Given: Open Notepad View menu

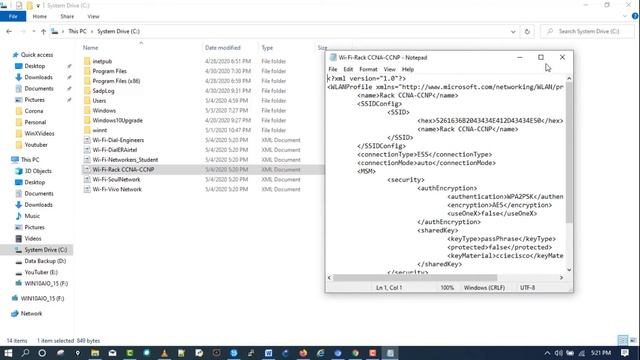Looking at the screenshot, I should [x=389, y=69].
